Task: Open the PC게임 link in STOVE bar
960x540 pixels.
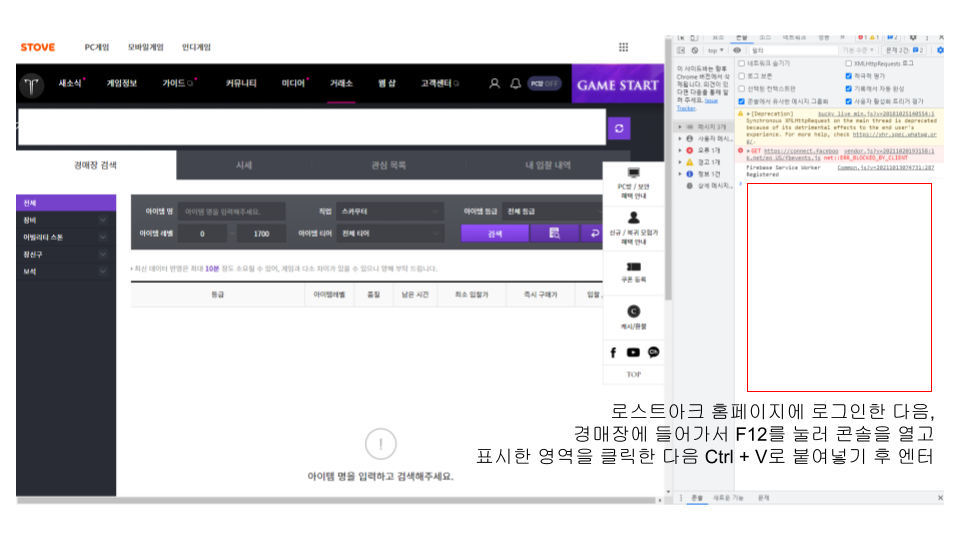Action: [x=97, y=47]
